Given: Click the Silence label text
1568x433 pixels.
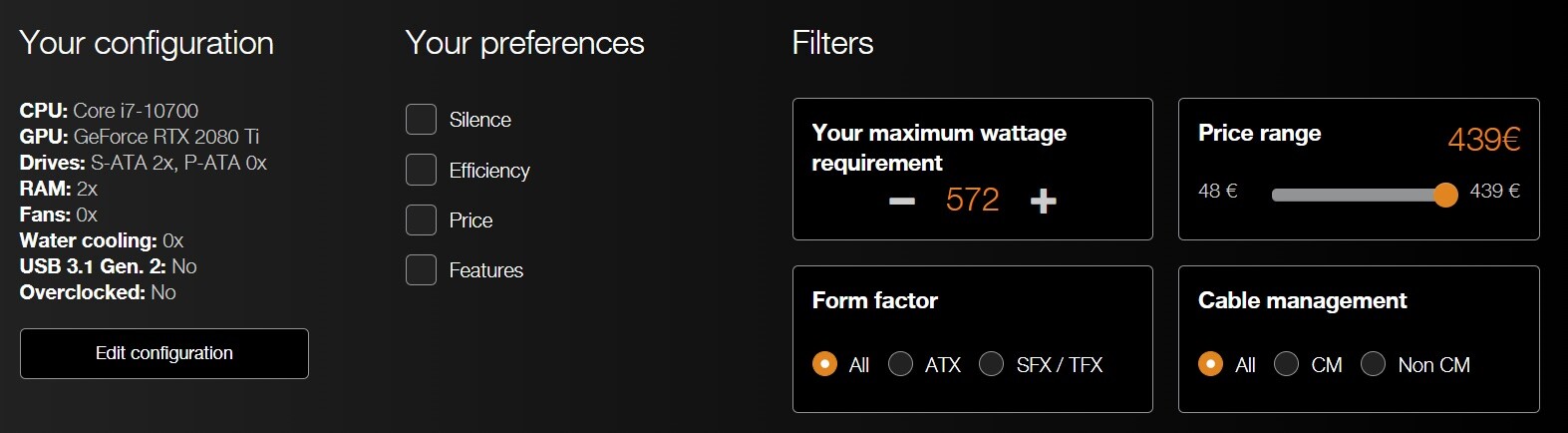Looking at the screenshot, I should [479, 120].
